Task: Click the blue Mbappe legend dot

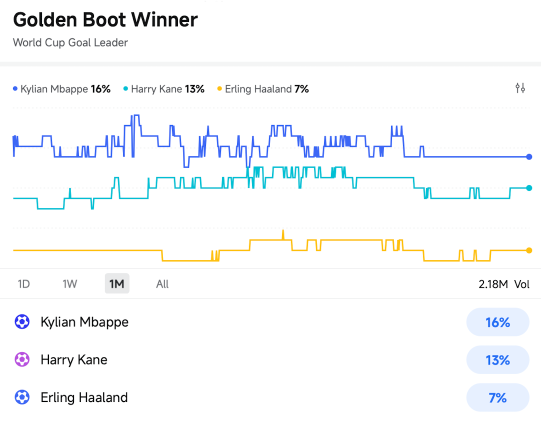Action: [15, 89]
